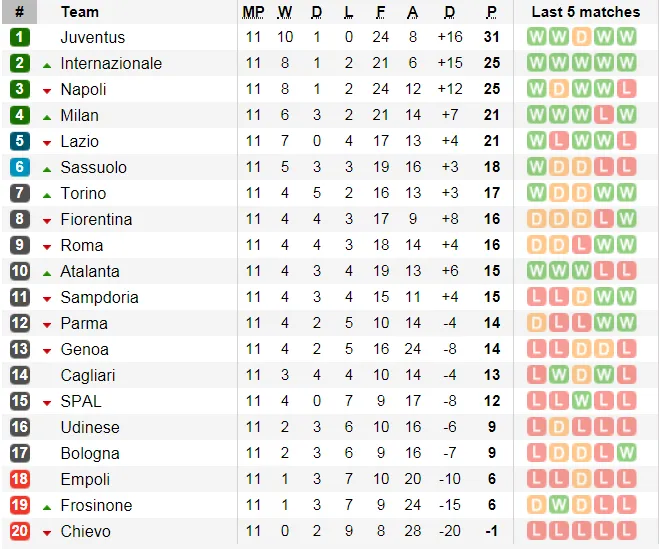Sort table by the MP column header
This screenshot has width=659, height=549.
253,12
